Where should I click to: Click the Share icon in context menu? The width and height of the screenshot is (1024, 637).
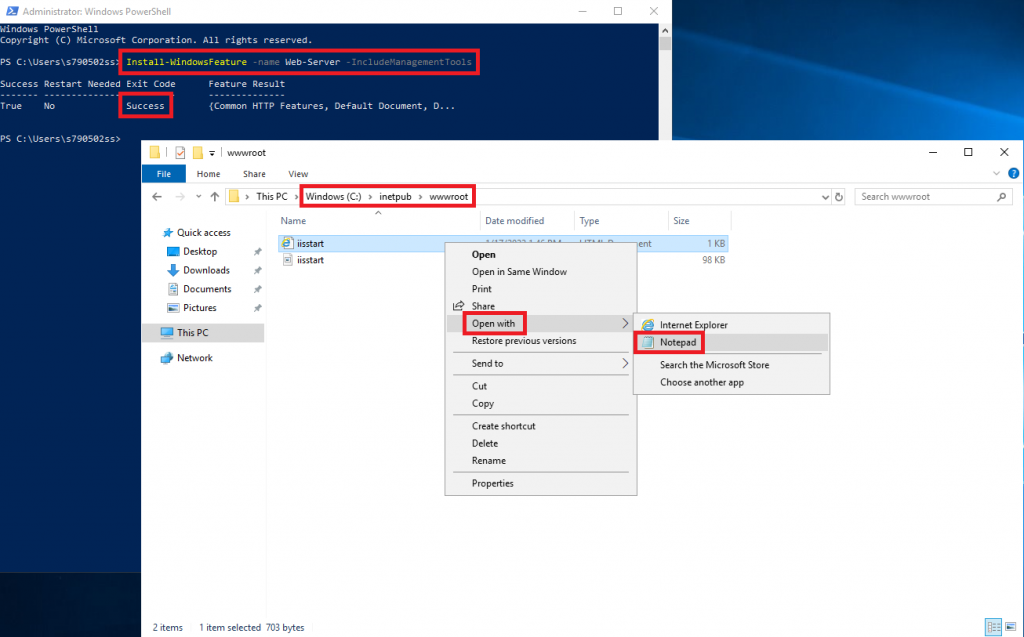[x=458, y=306]
